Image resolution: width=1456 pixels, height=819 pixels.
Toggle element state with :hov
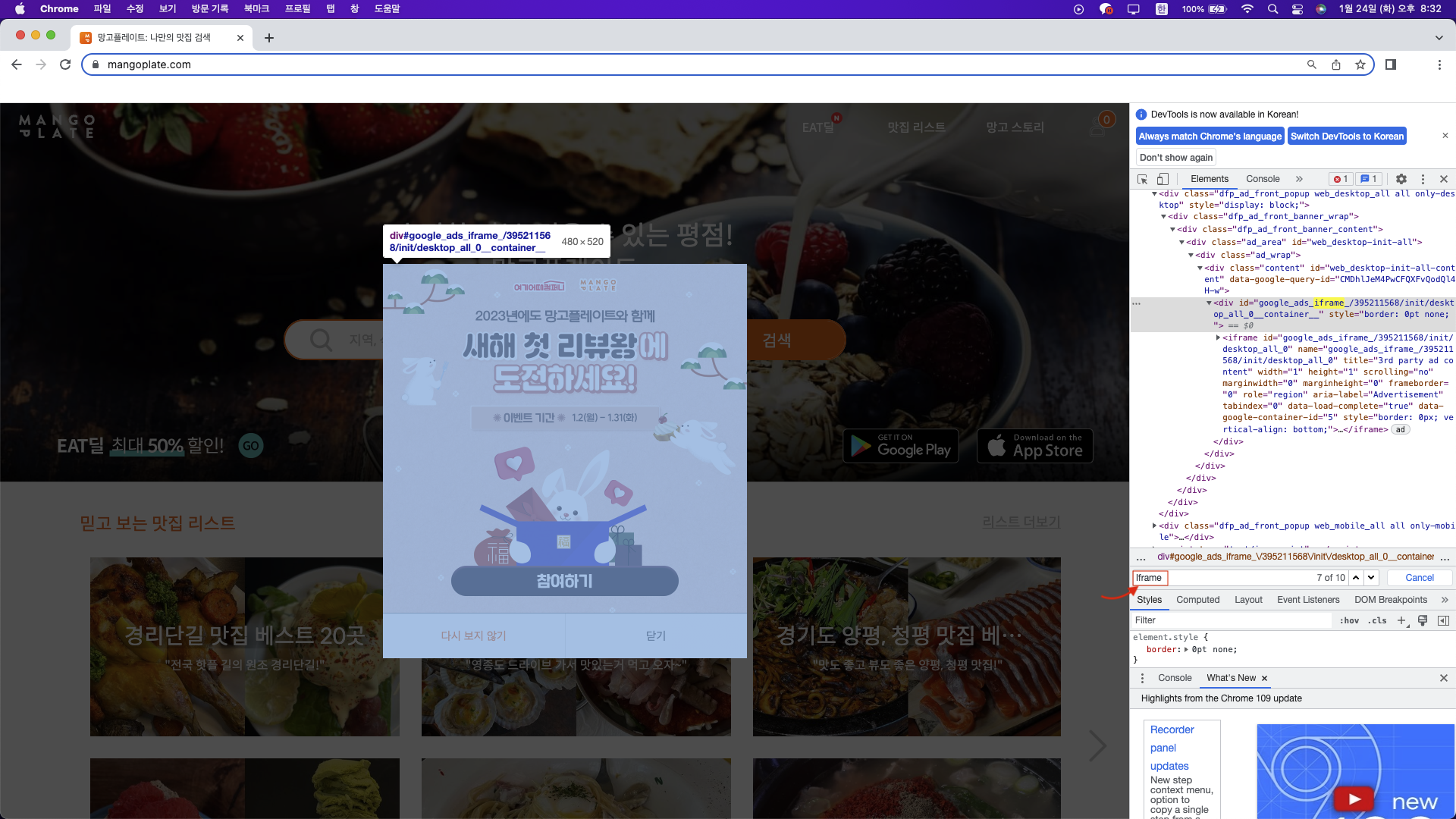point(1349,620)
